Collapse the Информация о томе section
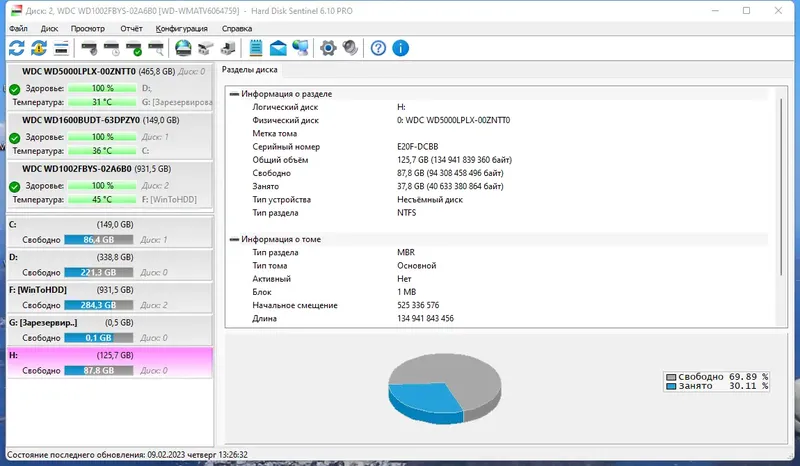 pos(234,239)
